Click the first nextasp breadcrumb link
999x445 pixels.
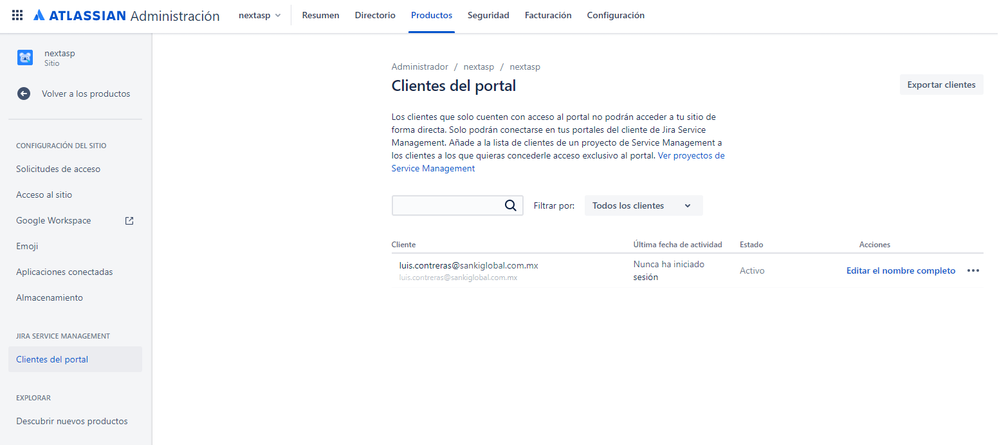[x=479, y=66]
